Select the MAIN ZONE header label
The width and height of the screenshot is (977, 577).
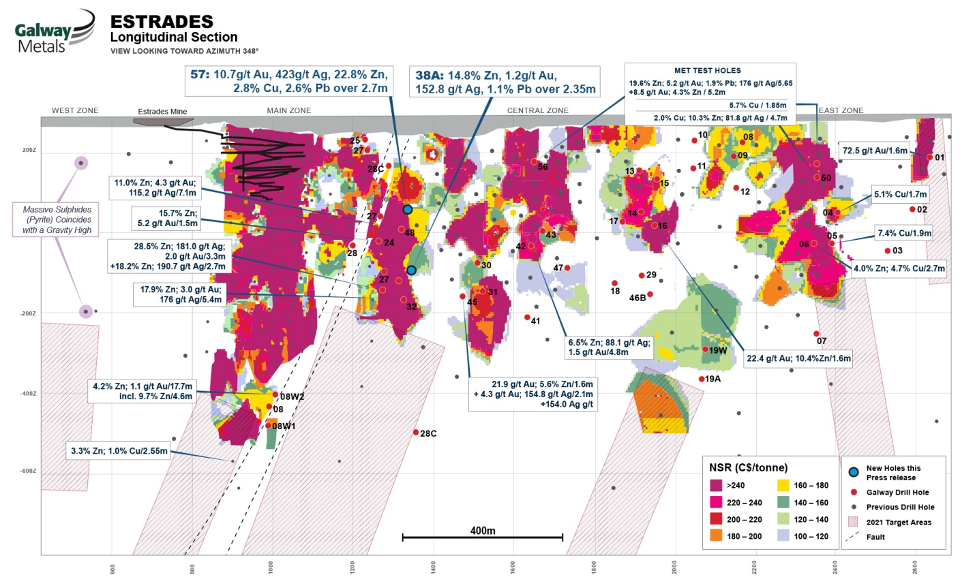click(288, 110)
